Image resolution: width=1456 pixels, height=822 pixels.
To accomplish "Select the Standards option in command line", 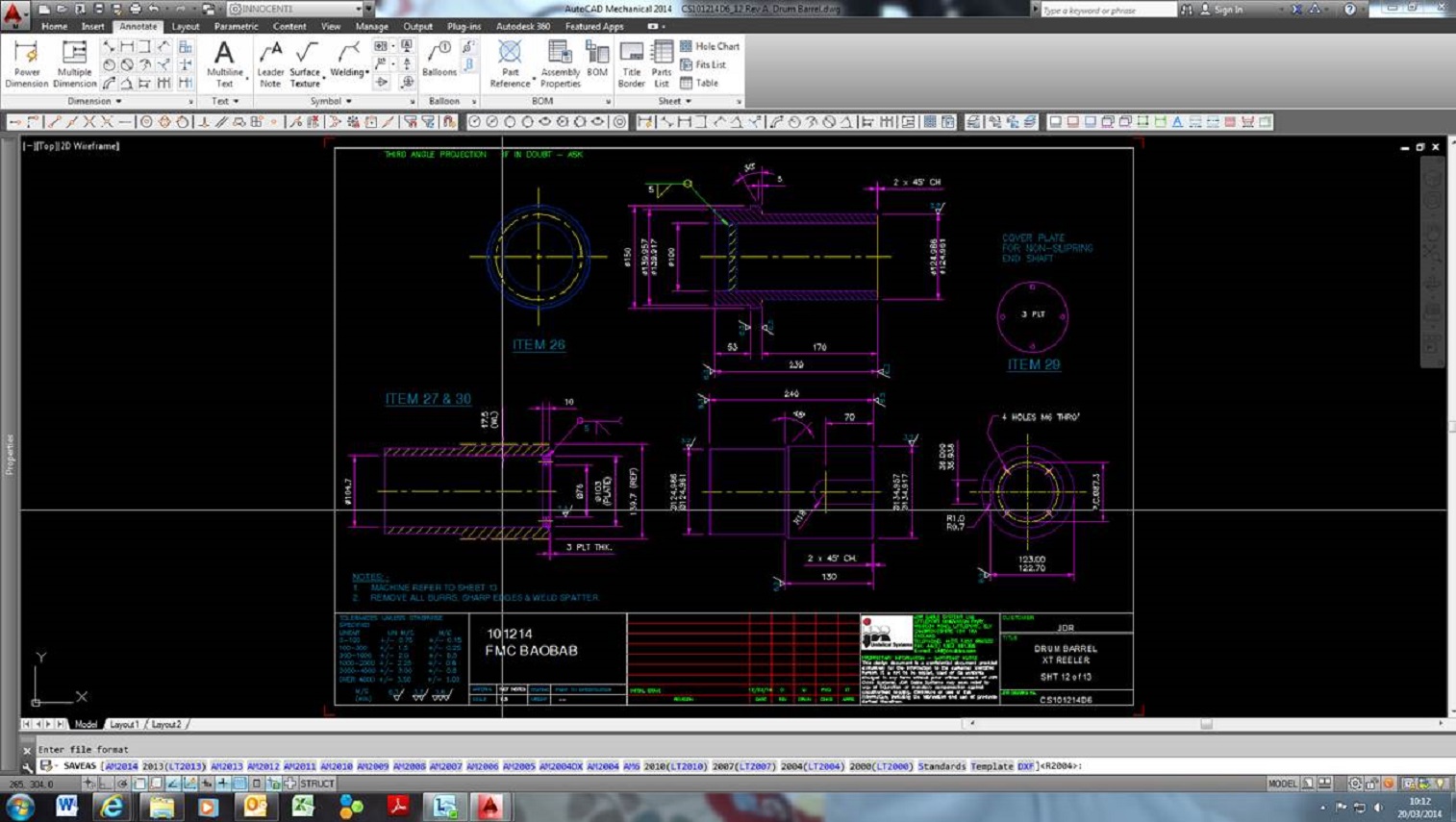I will tap(941, 766).
